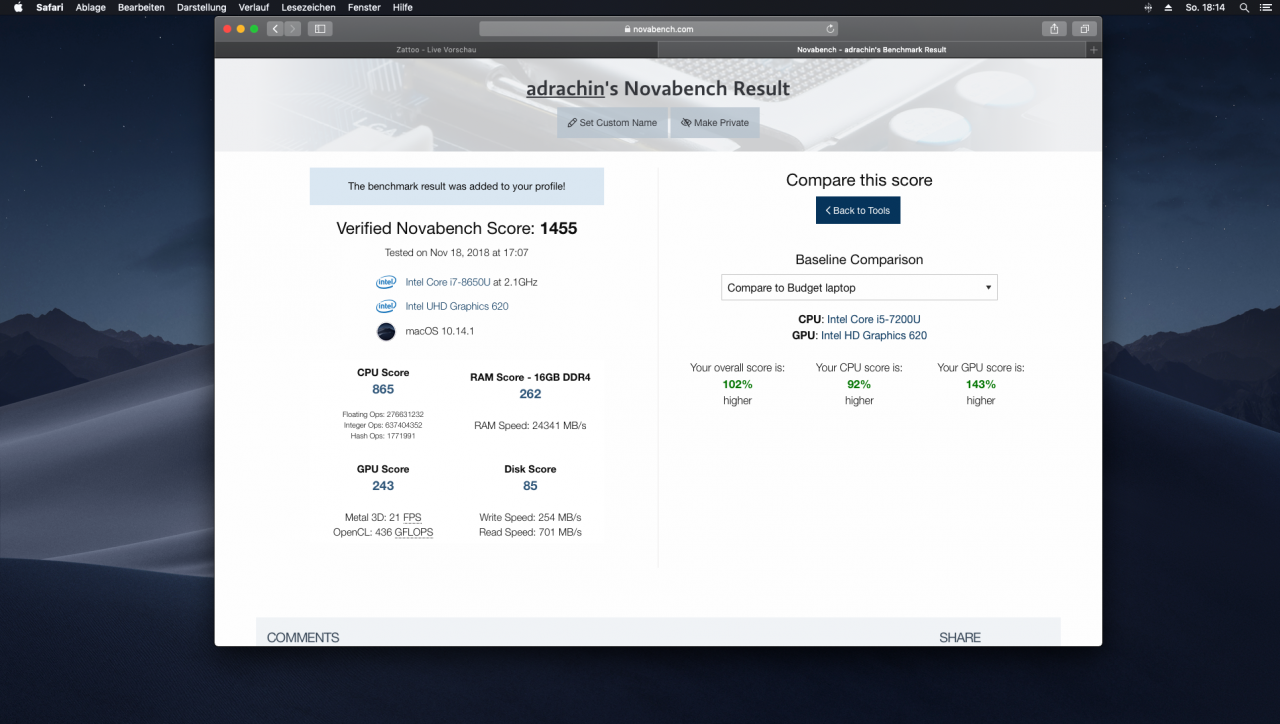Click the Tested on Nov 18, 2018 text
1280x724 pixels.
point(457,253)
